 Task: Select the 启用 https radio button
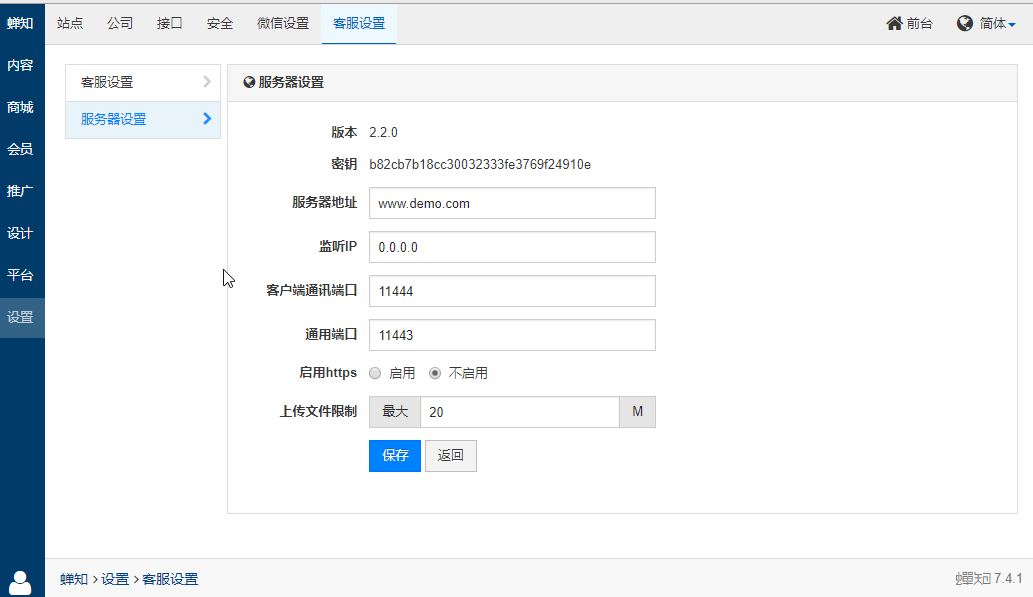pyautogui.click(x=375, y=373)
